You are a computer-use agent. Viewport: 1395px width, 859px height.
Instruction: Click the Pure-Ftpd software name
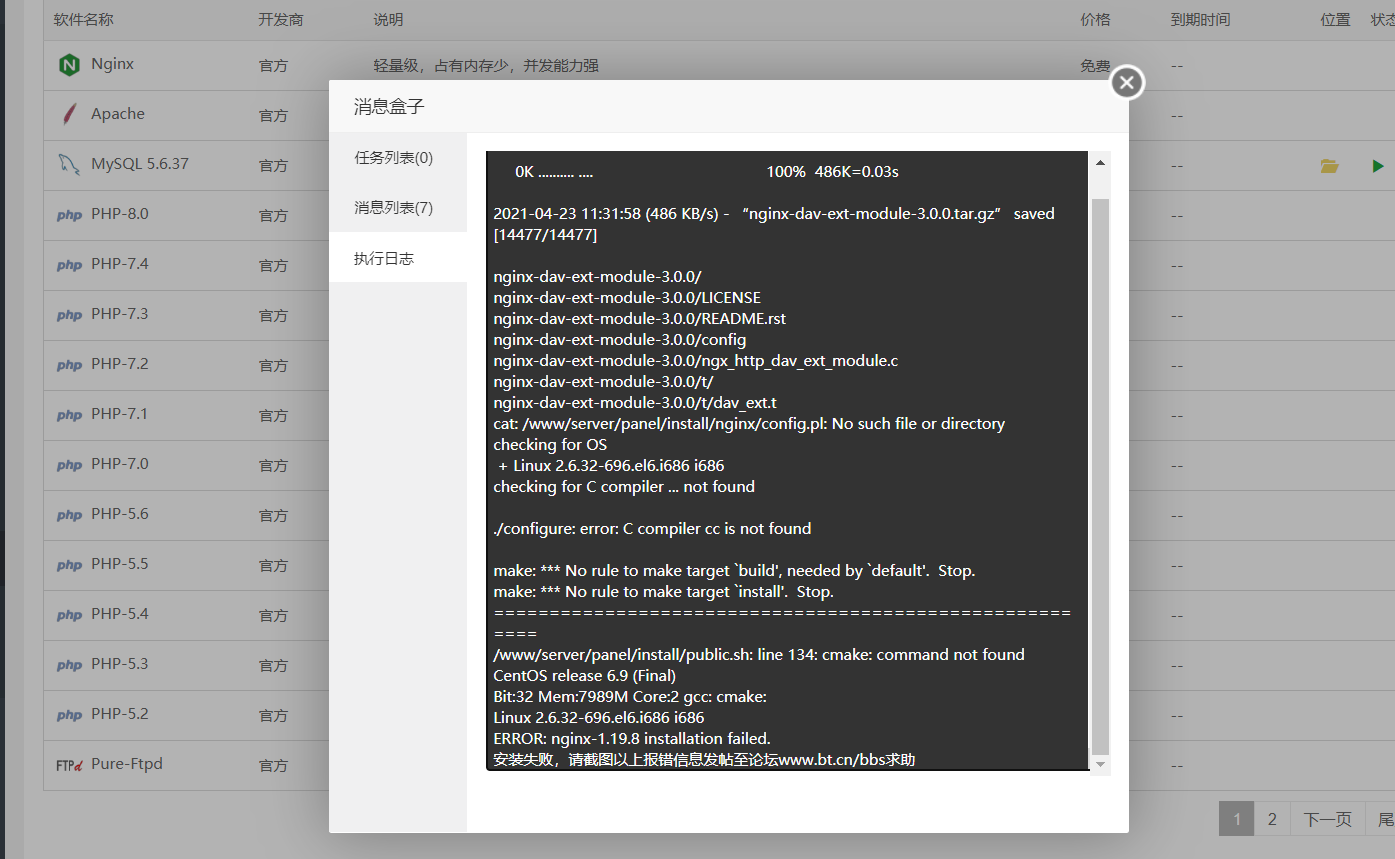click(x=127, y=764)
